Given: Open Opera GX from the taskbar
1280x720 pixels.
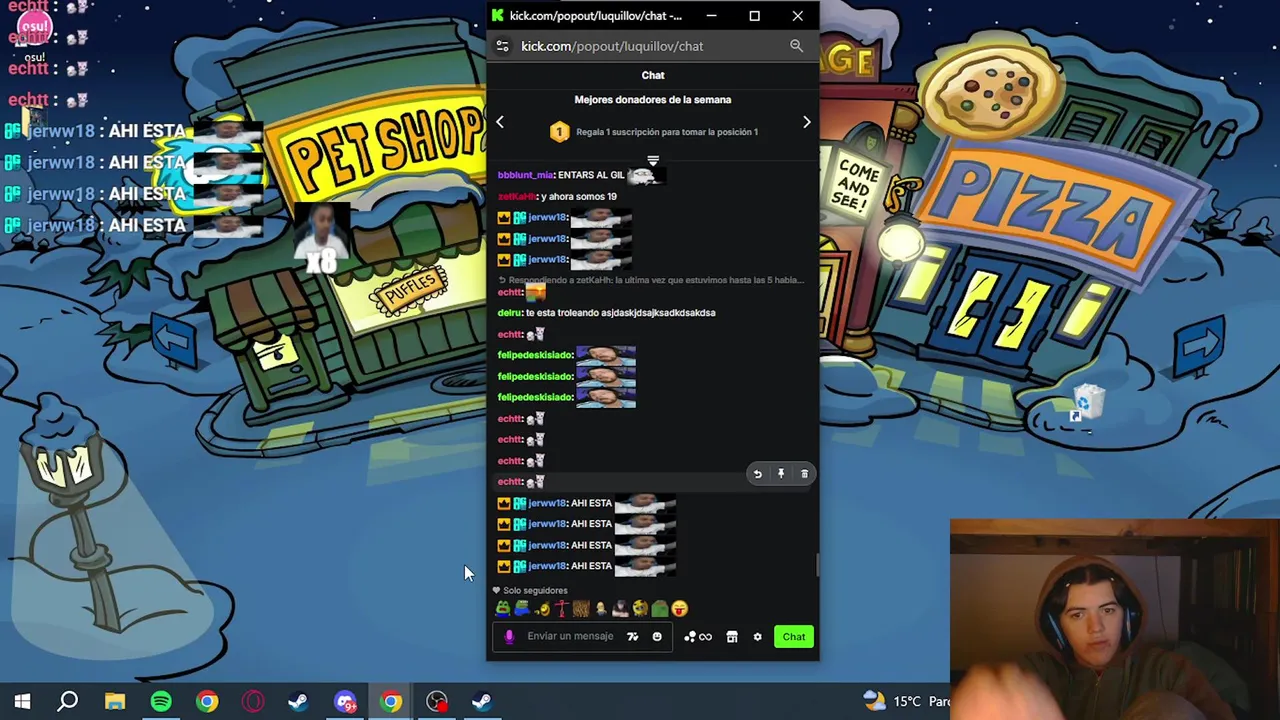Looking at the screenshot, I should click(x=253, y=701).
